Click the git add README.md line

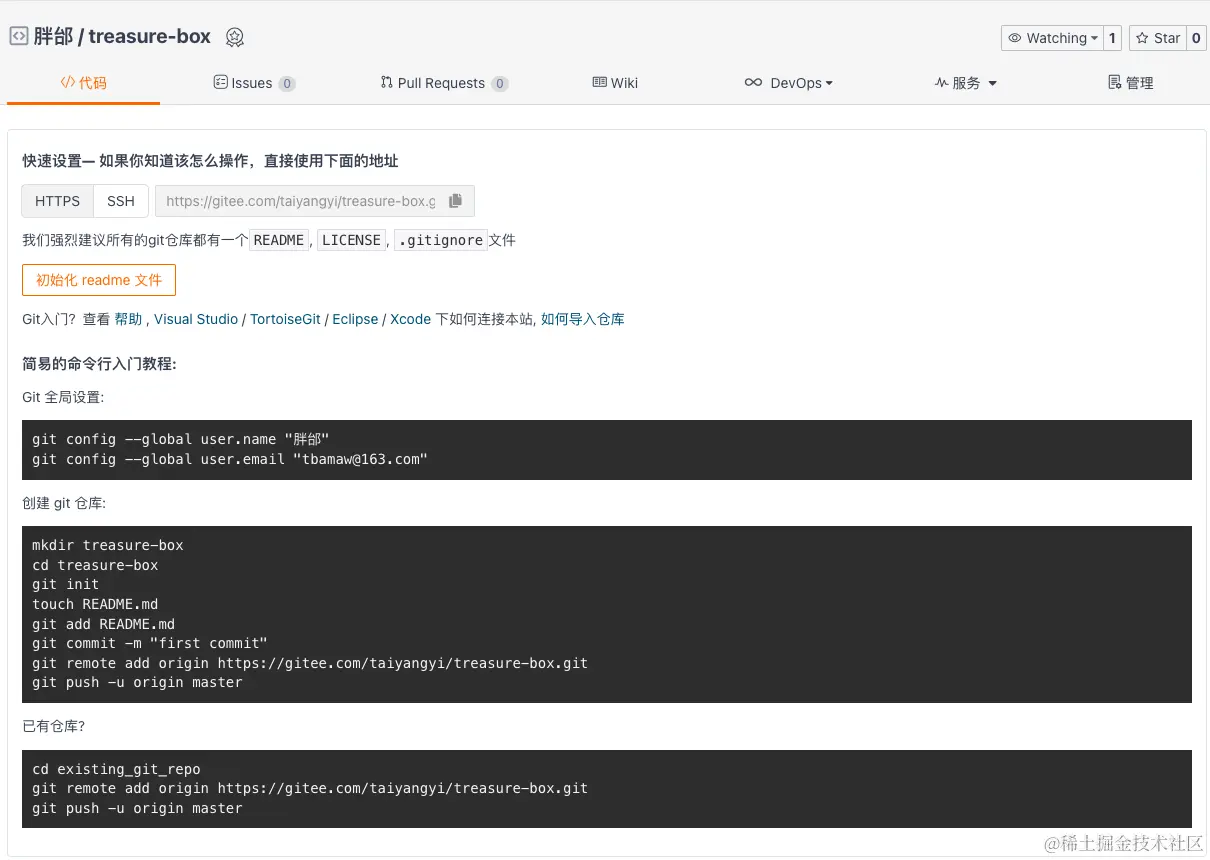click(104, 624)
